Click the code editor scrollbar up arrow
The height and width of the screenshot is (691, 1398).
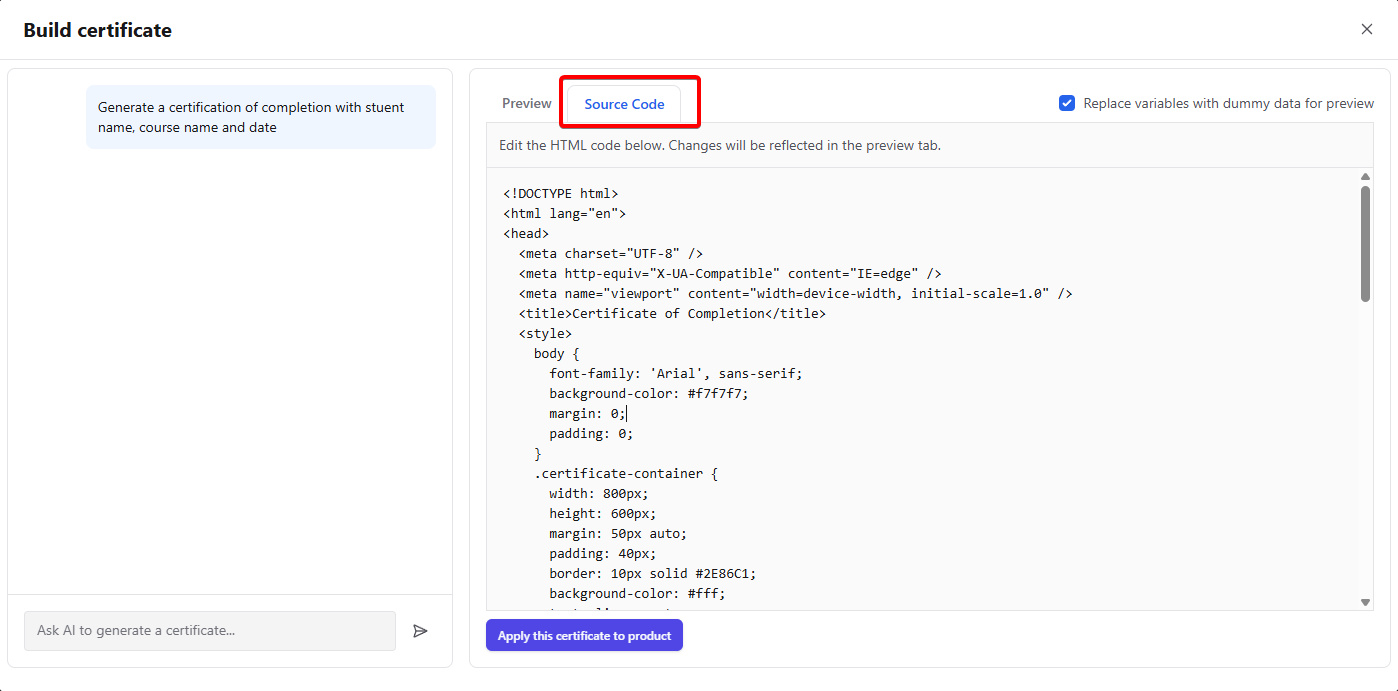1364,176
